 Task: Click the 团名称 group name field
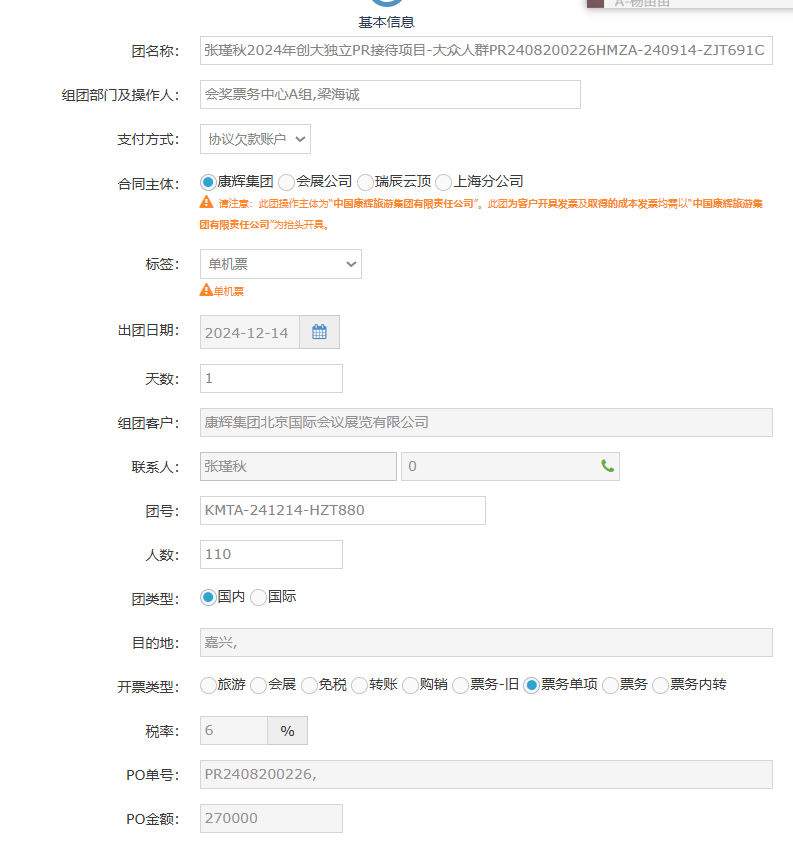(485, 50)
